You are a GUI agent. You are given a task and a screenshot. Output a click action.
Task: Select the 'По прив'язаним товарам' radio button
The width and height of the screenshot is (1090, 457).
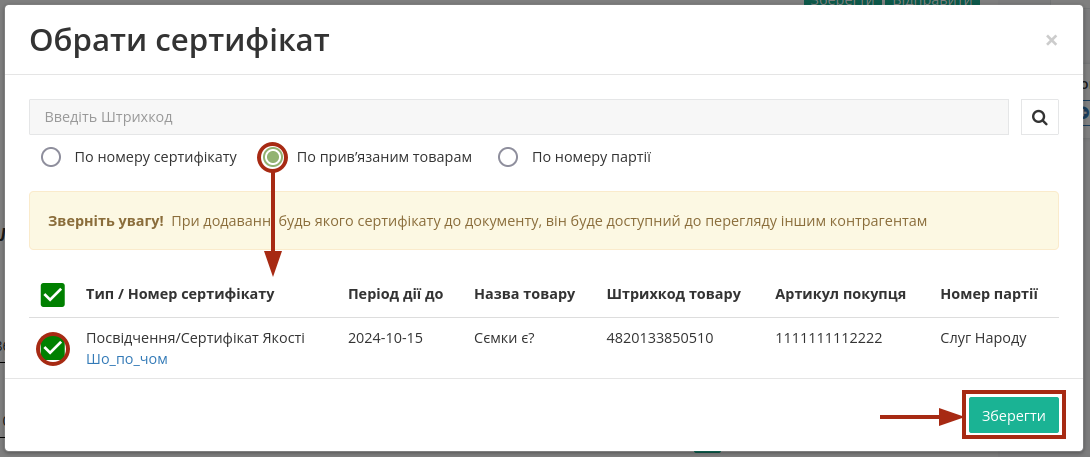(x=273, y=157)
